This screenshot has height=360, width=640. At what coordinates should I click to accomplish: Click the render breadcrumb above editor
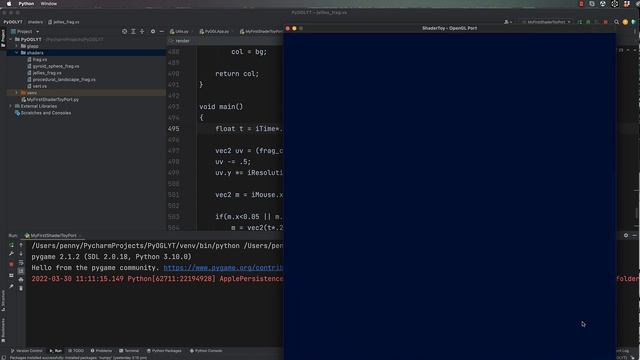pyautogui.click(x=182, y=41)
